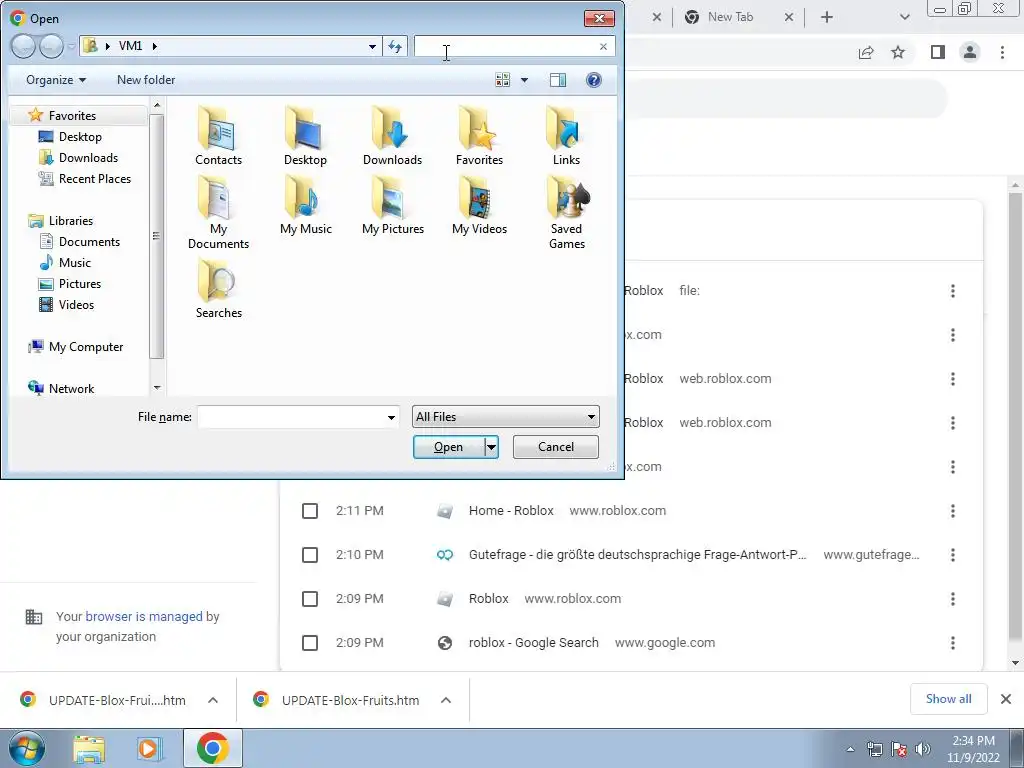Expand options for first UPDATE-Blox-Frui download
Screen dimensions: 1024x768
(213, 700)
